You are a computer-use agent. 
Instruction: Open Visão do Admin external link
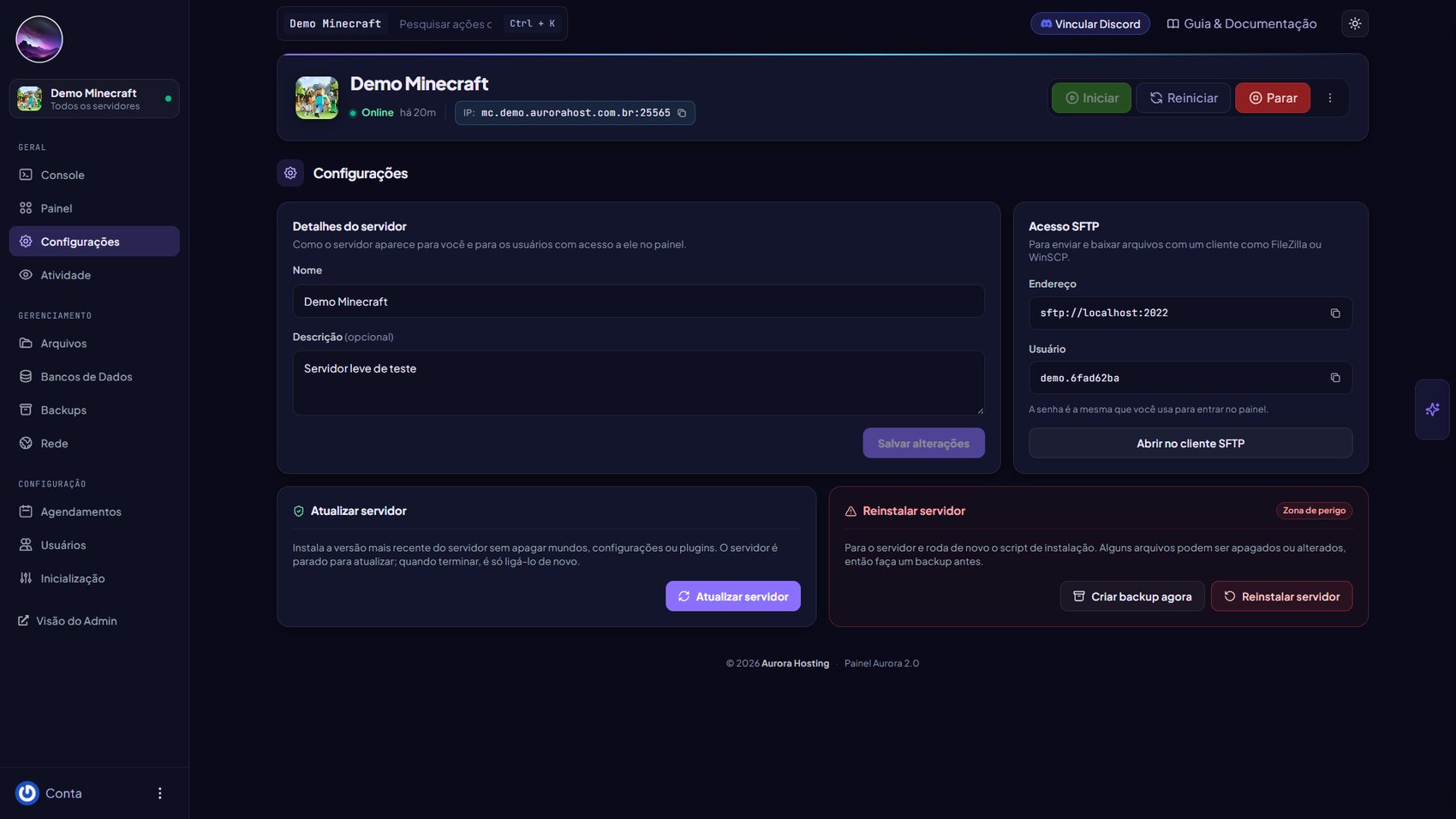[x=68, y=621]
